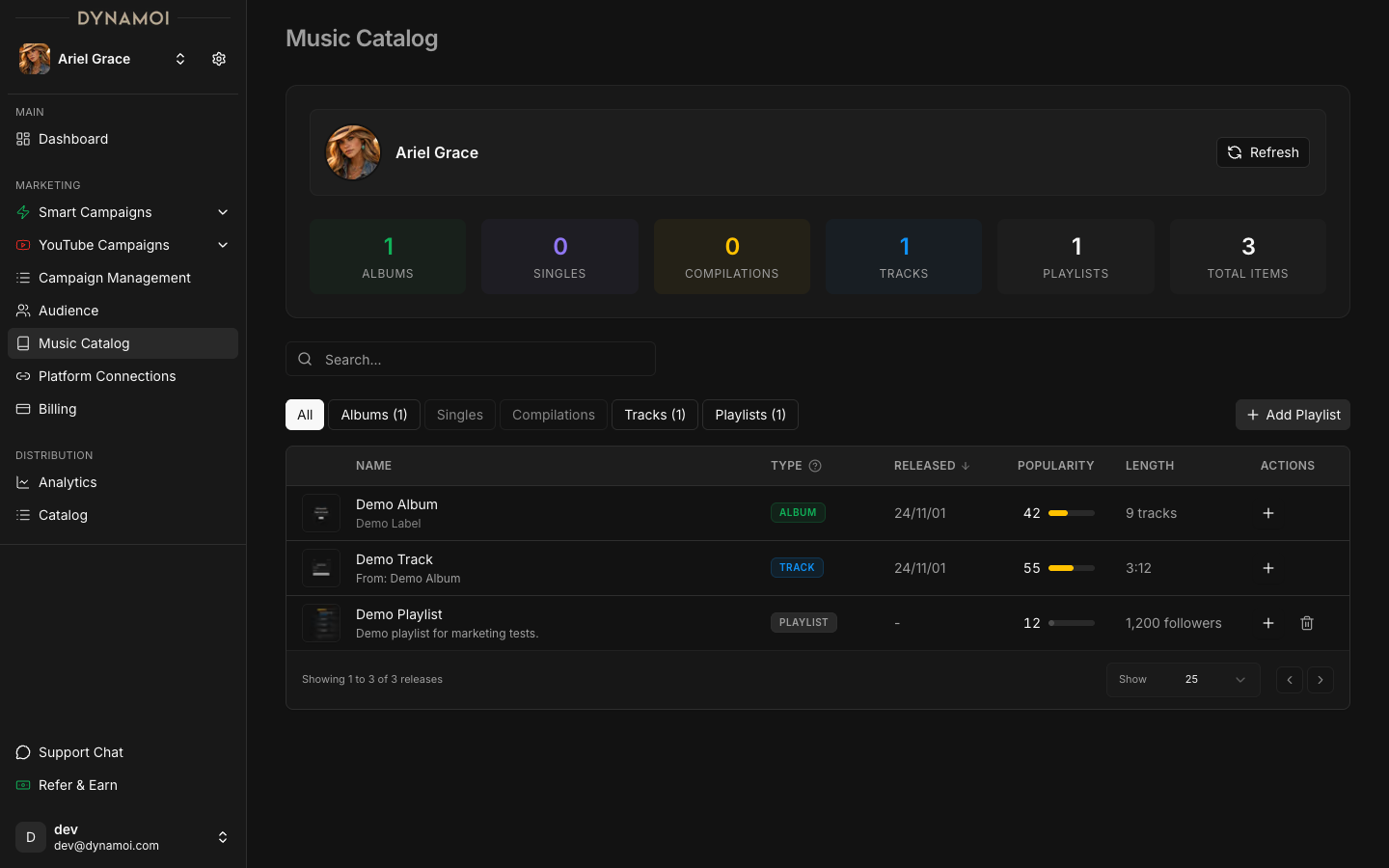Click the Add Playlist button
Screen dimensions: 1389x868
(x=1293, y=415)
